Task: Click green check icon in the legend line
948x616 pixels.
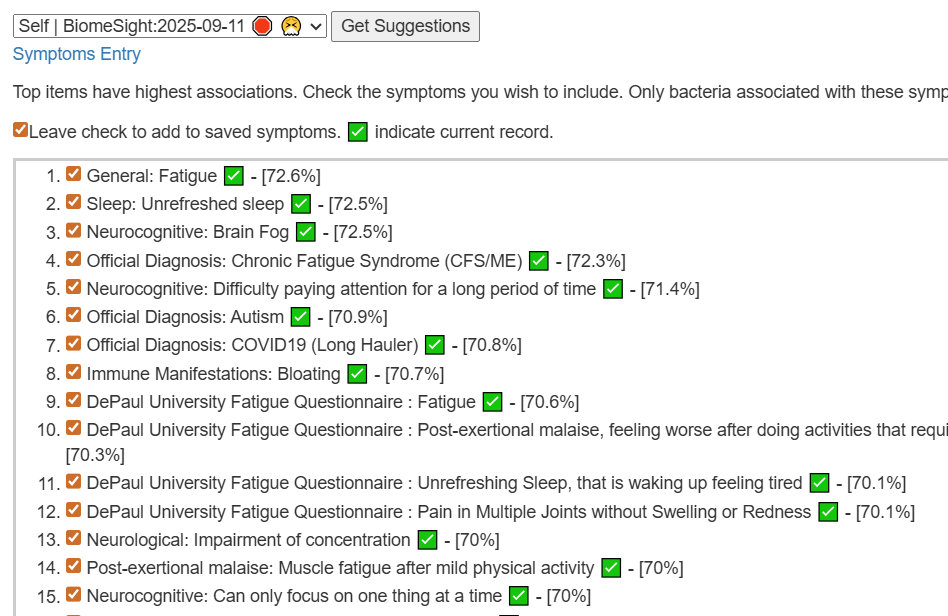Action: [x=358, y=132]
